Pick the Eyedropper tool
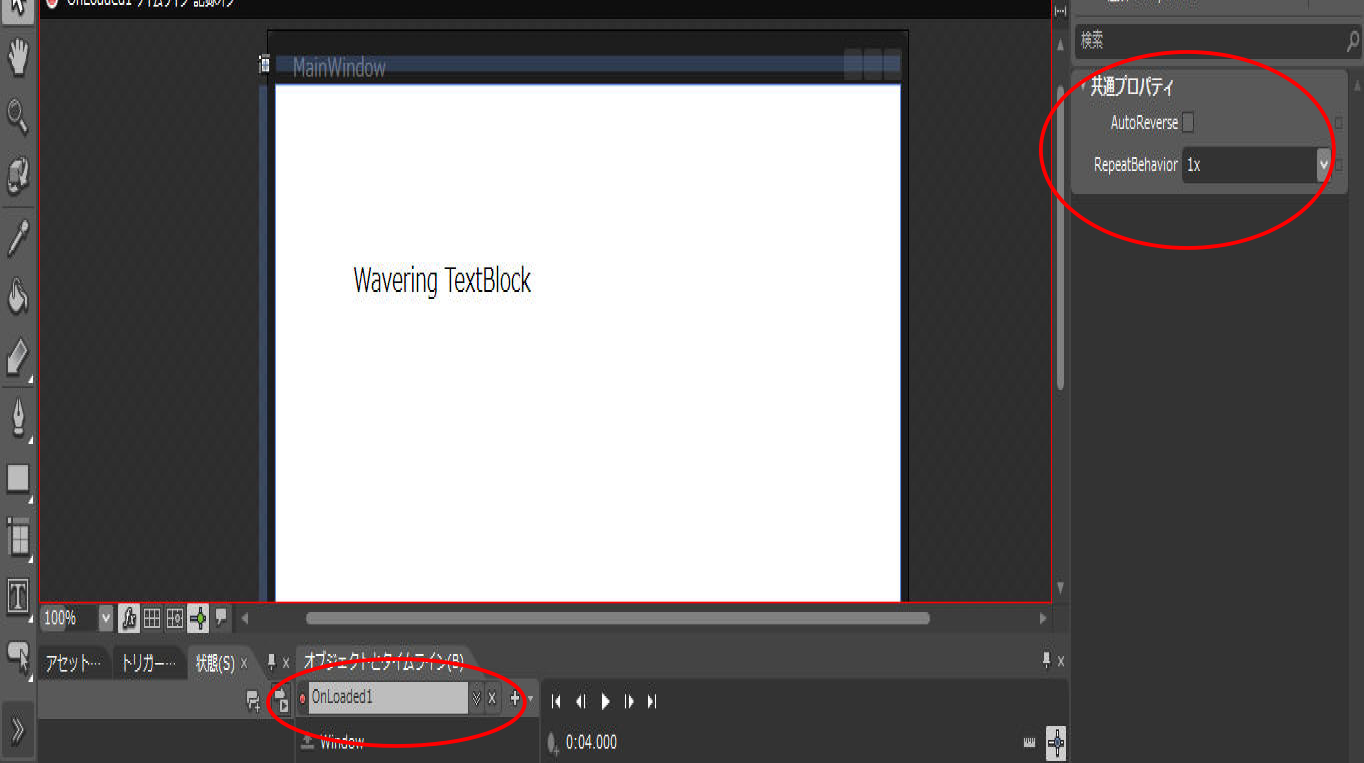The width and height of the screenshot is (1364, 763). (x=18, y=238)
